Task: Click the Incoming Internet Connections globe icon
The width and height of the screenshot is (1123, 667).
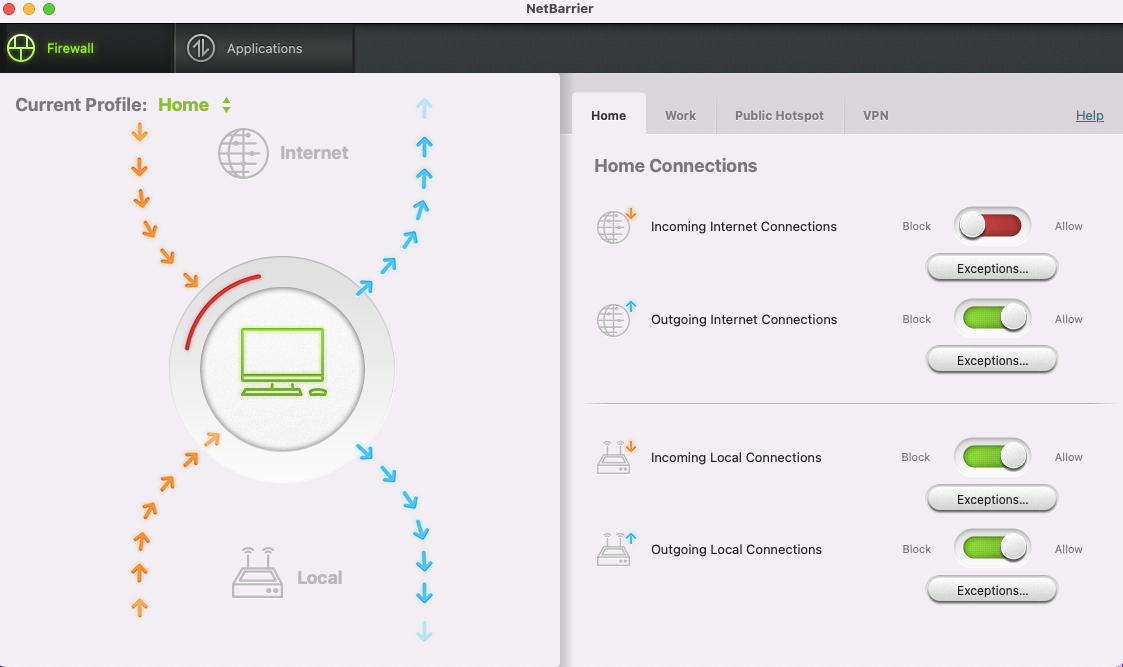Action: point(616,226)
